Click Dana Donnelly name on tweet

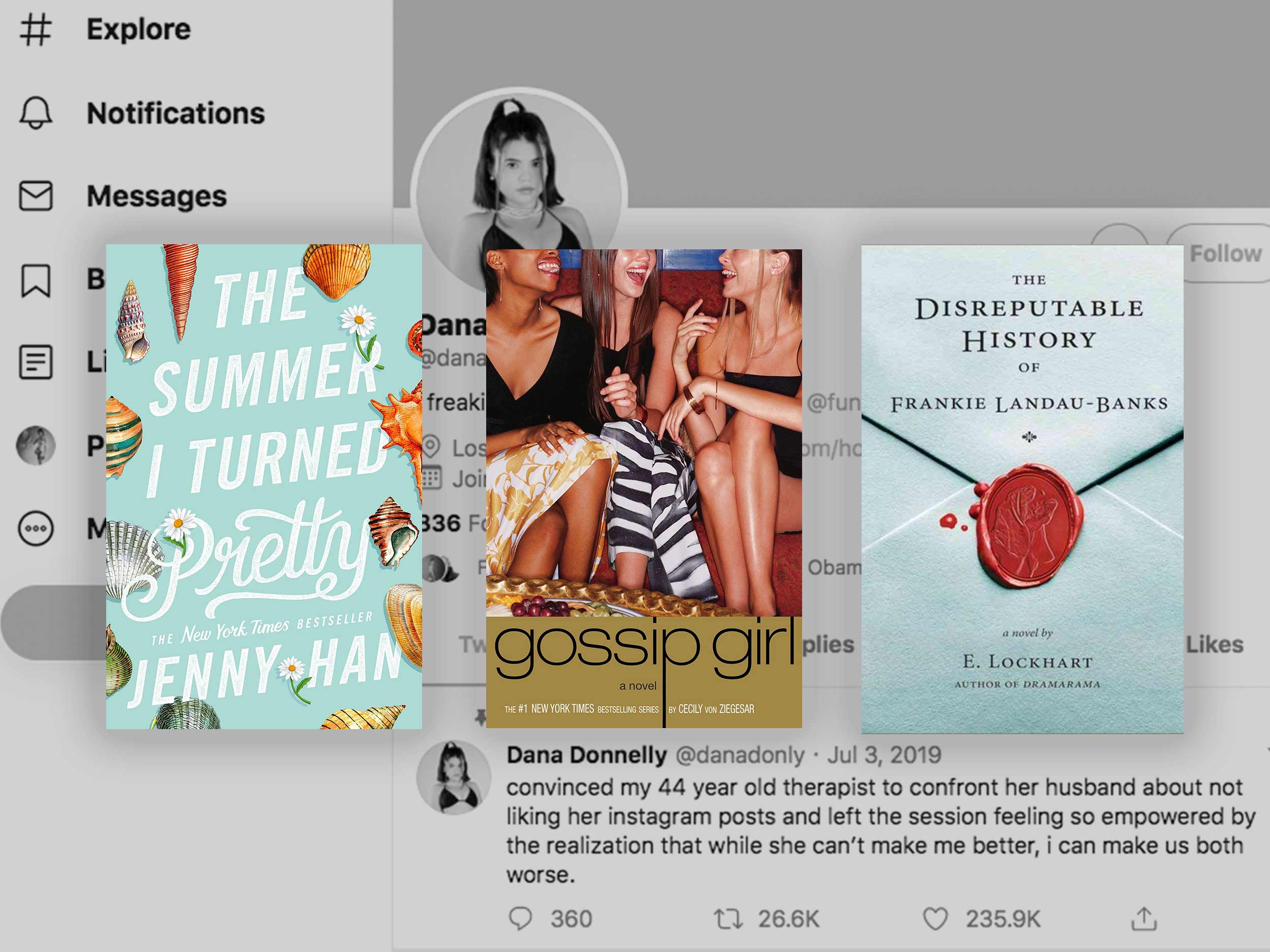(x=587, y=754)
